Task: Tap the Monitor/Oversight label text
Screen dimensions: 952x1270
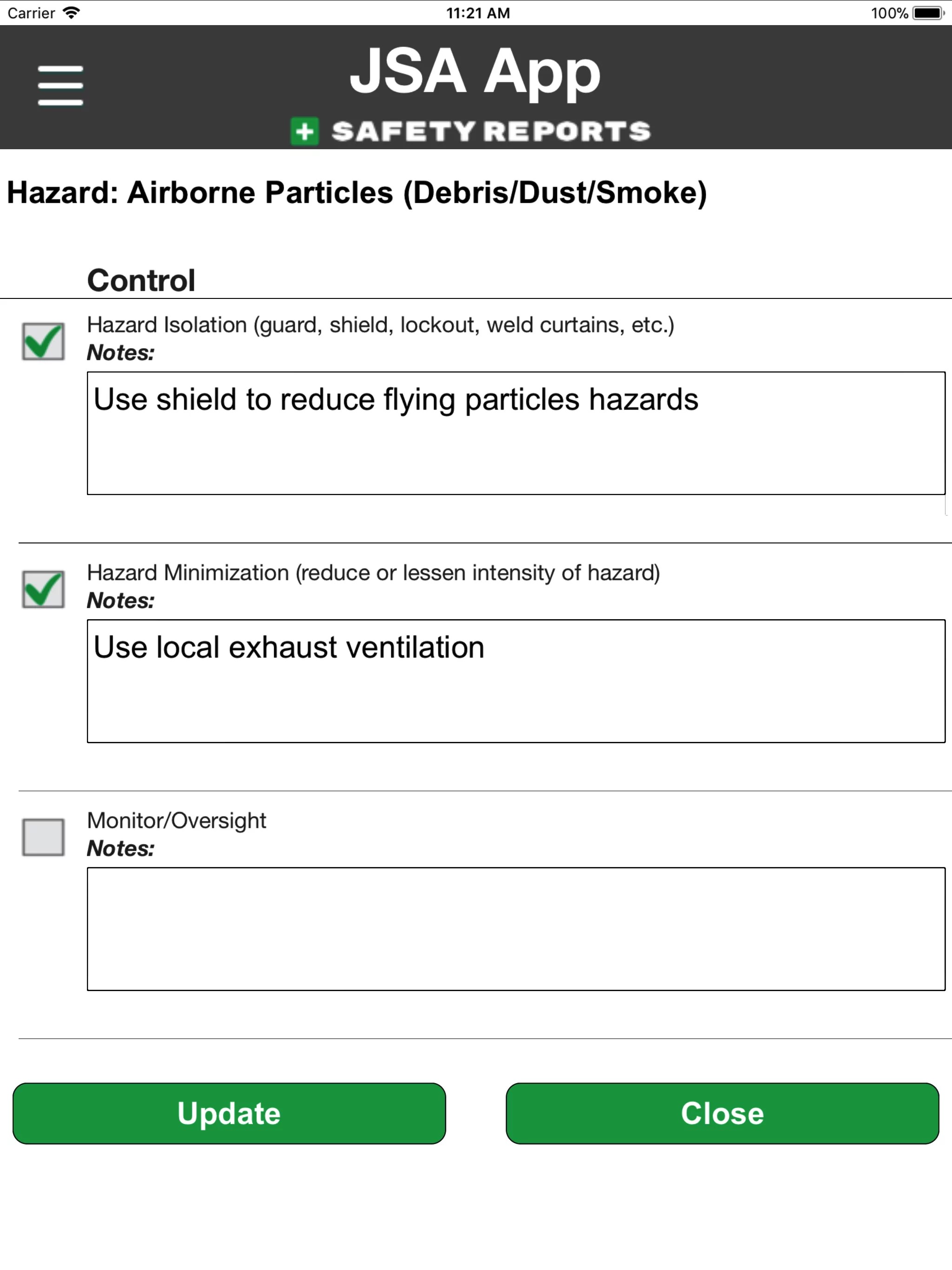Action: [176, 821]
